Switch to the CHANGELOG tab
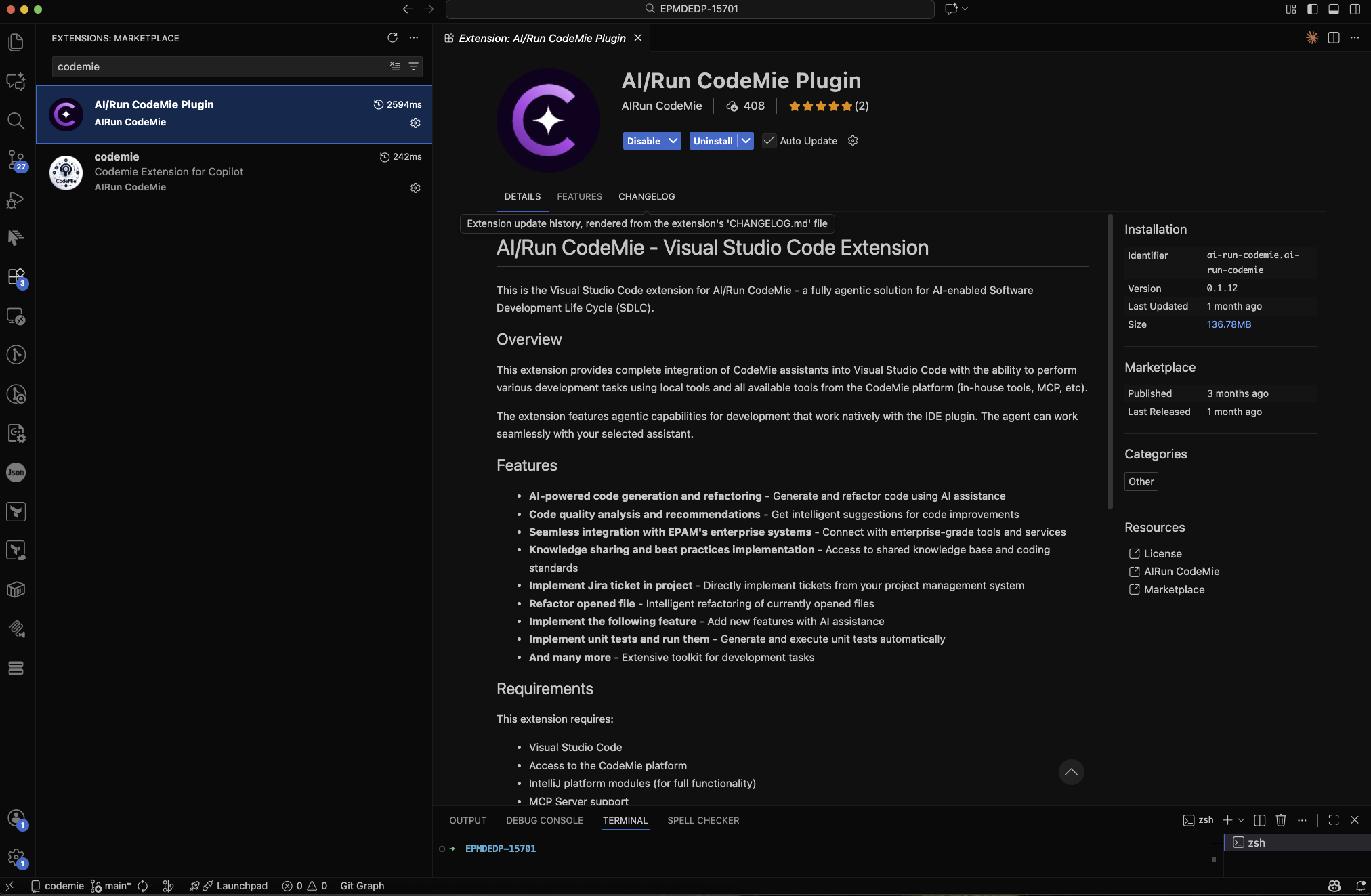 point(646,196)
